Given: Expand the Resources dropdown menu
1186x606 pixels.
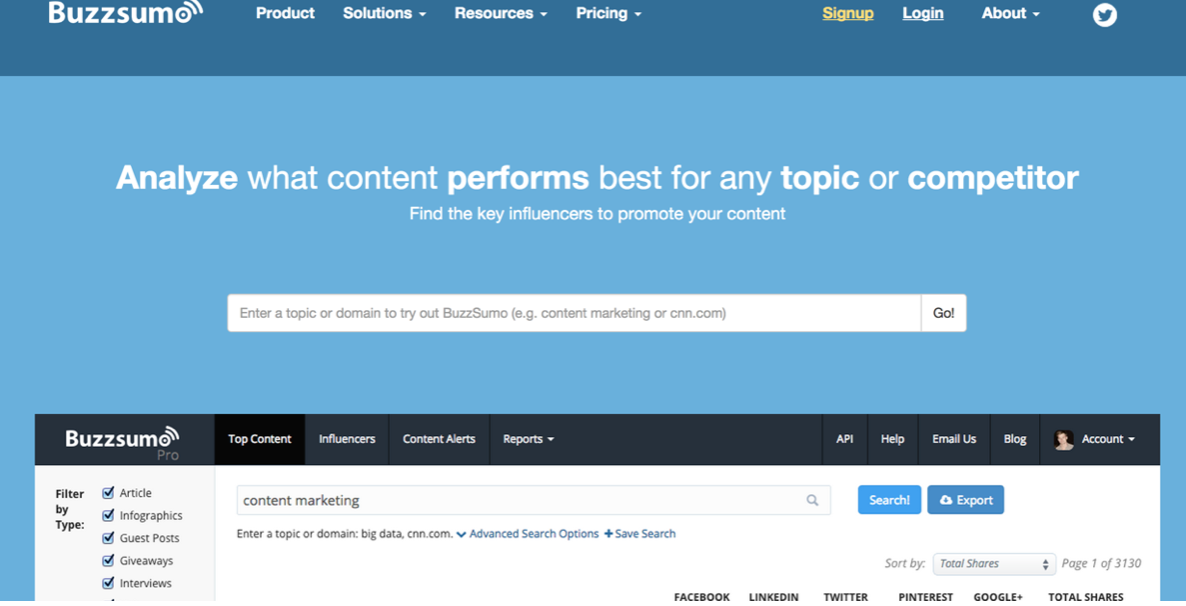Looking at the screenshot, I should pos(501,14).
